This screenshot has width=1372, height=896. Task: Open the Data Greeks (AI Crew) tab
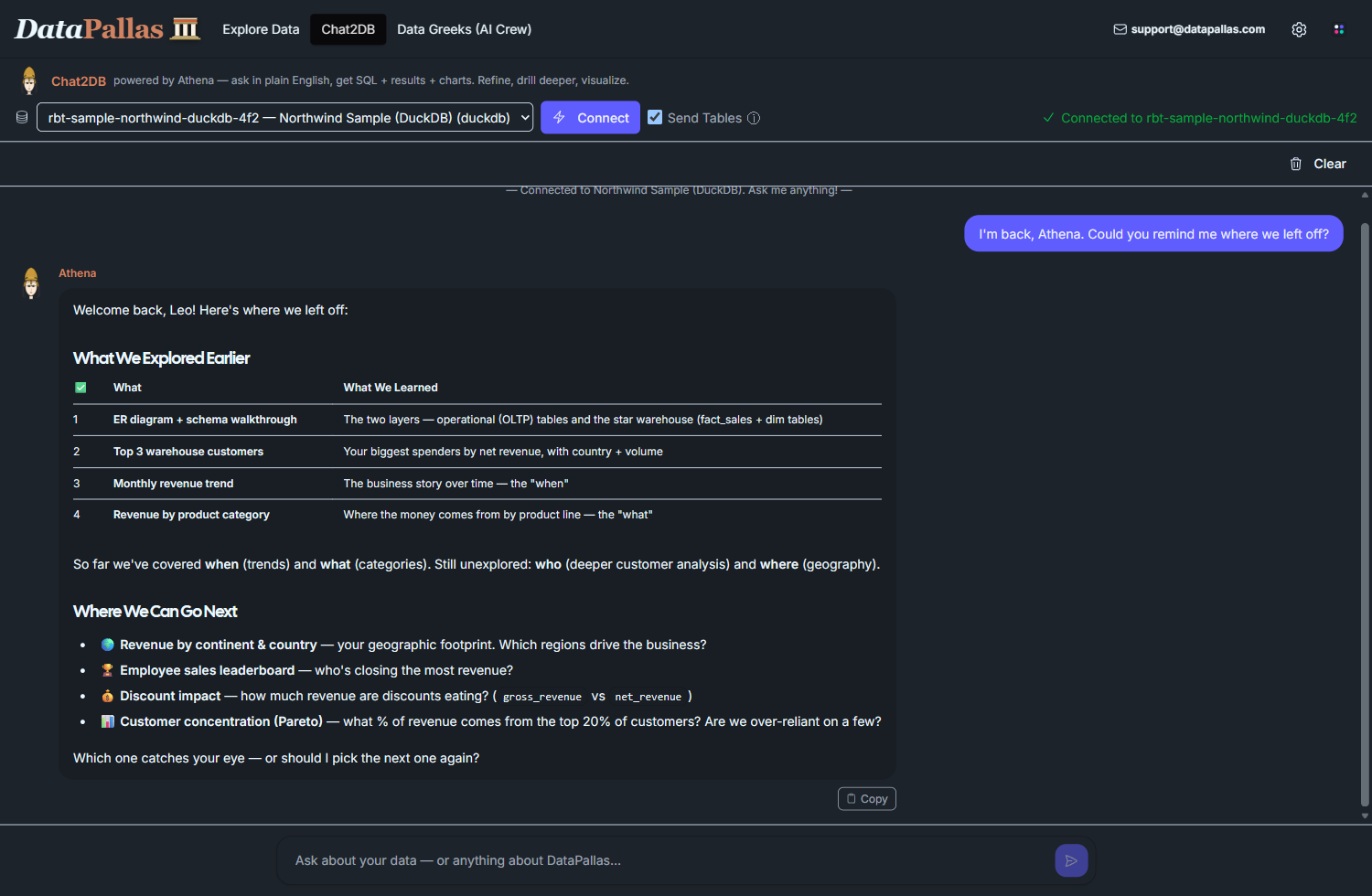[464, 29]
